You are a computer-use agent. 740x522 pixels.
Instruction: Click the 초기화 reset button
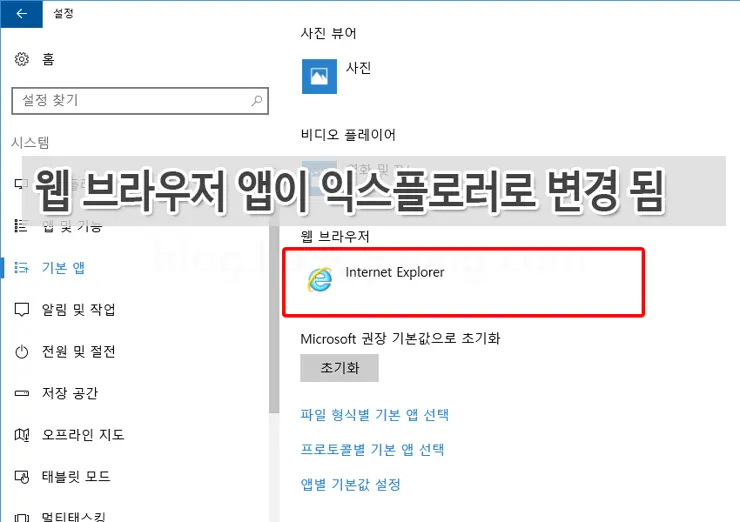[339, 368]
